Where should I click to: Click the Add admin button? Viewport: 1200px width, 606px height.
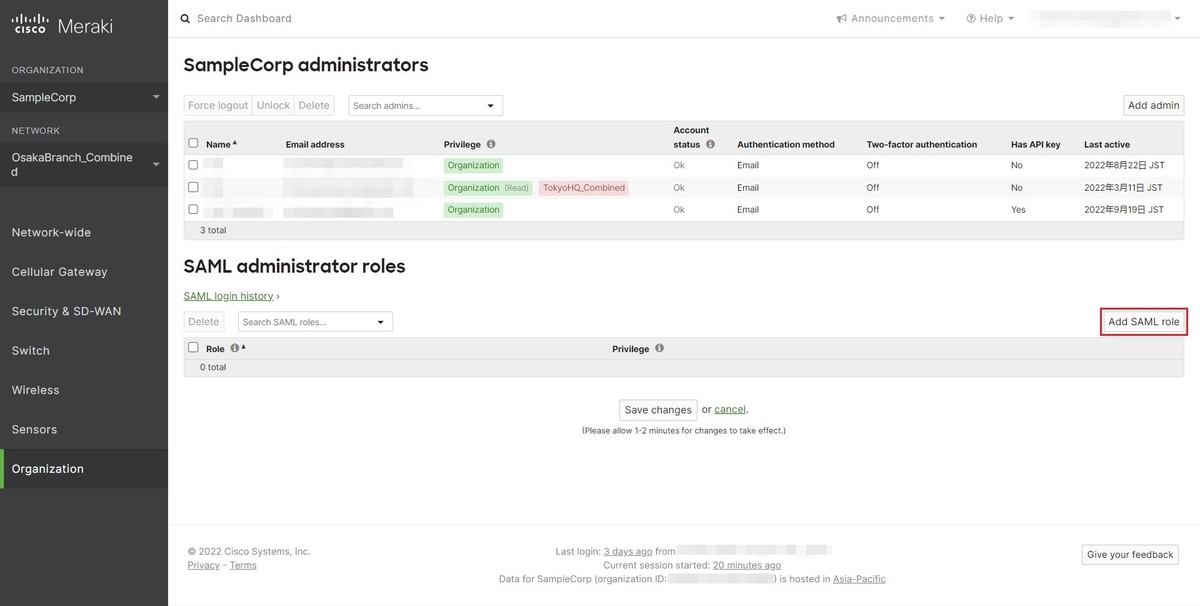[1154, 105]
